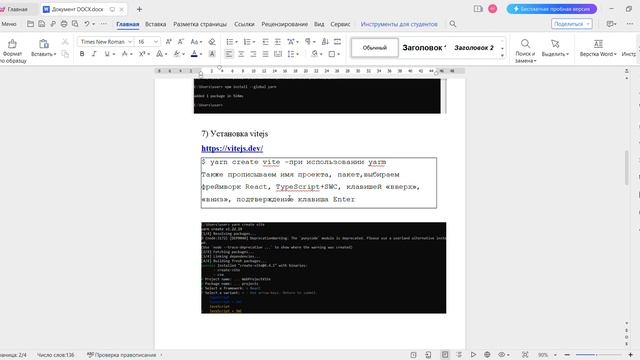
Task: Click the Find and Replace magnifier icon
Action: click(525, 43)
